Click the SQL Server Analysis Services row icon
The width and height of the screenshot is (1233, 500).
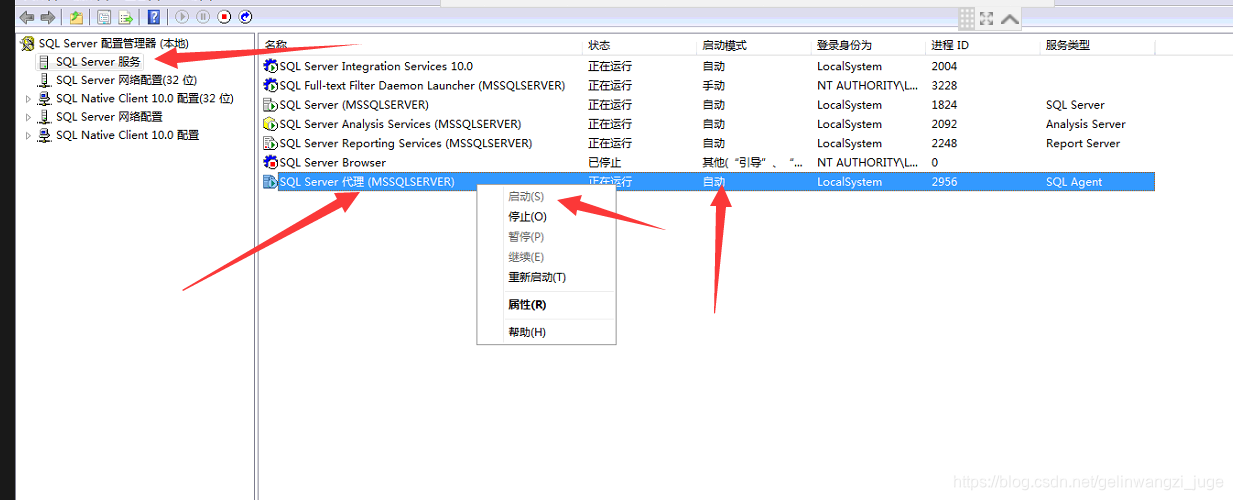[x=270, y=124]
